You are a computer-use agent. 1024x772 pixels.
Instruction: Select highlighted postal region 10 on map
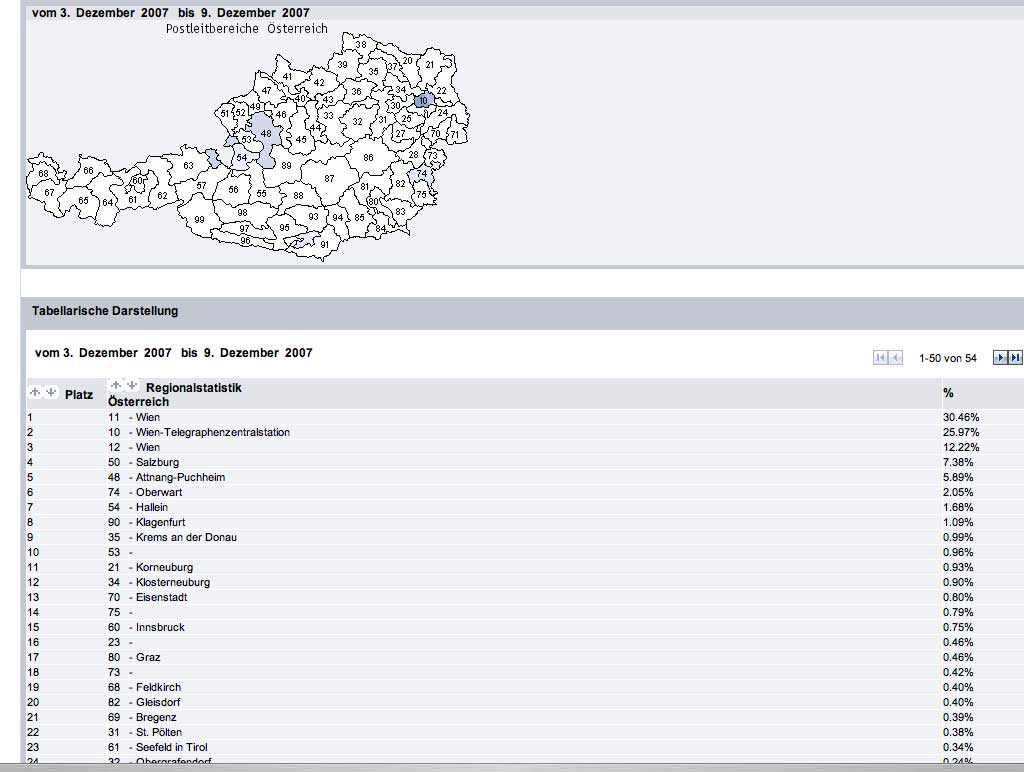point(423,100)
